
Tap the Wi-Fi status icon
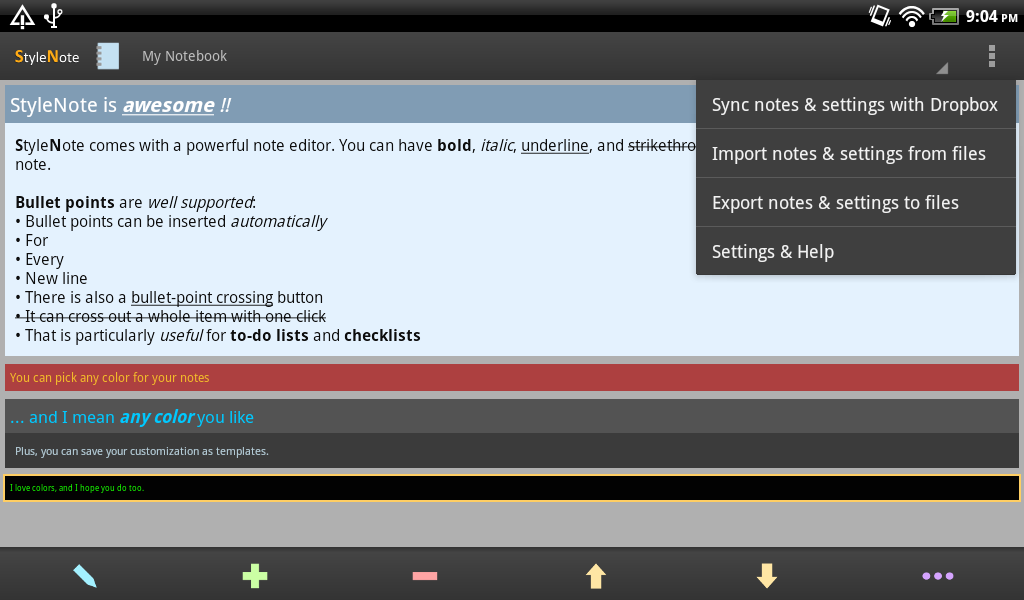pyautogui.click(x=911, y=16)
